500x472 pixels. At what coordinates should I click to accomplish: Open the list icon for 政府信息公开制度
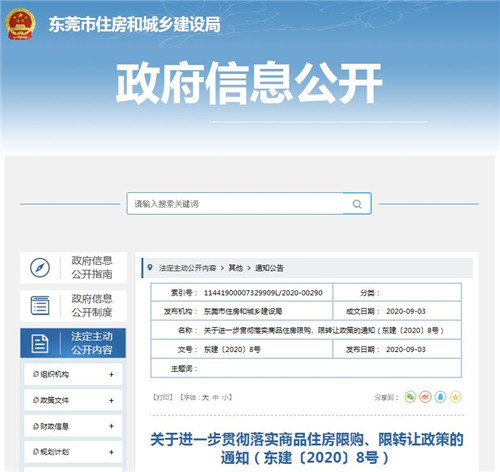pyautogui.click(x=40, y=305)
